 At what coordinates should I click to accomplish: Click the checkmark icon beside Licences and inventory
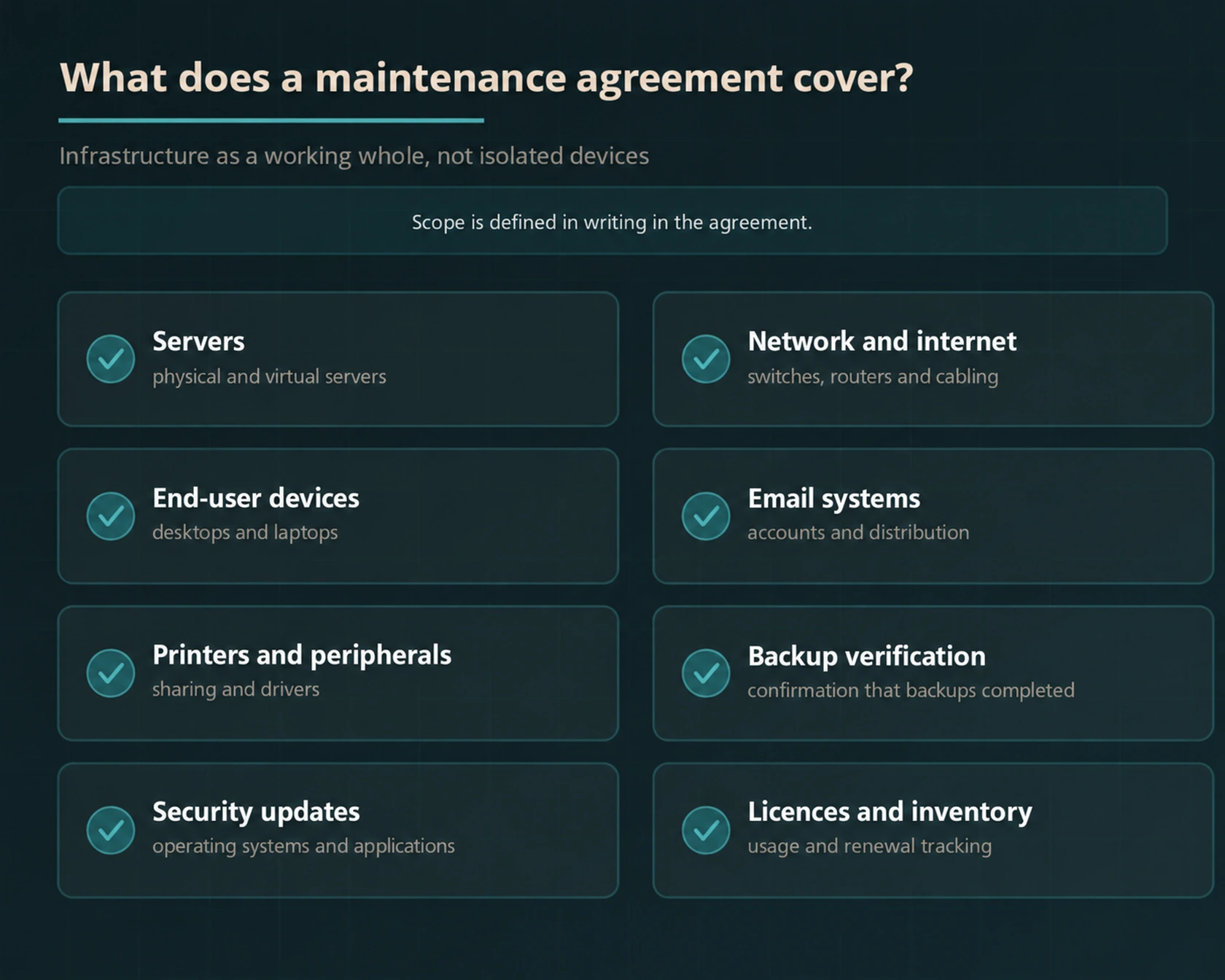[x=706, y=830]
